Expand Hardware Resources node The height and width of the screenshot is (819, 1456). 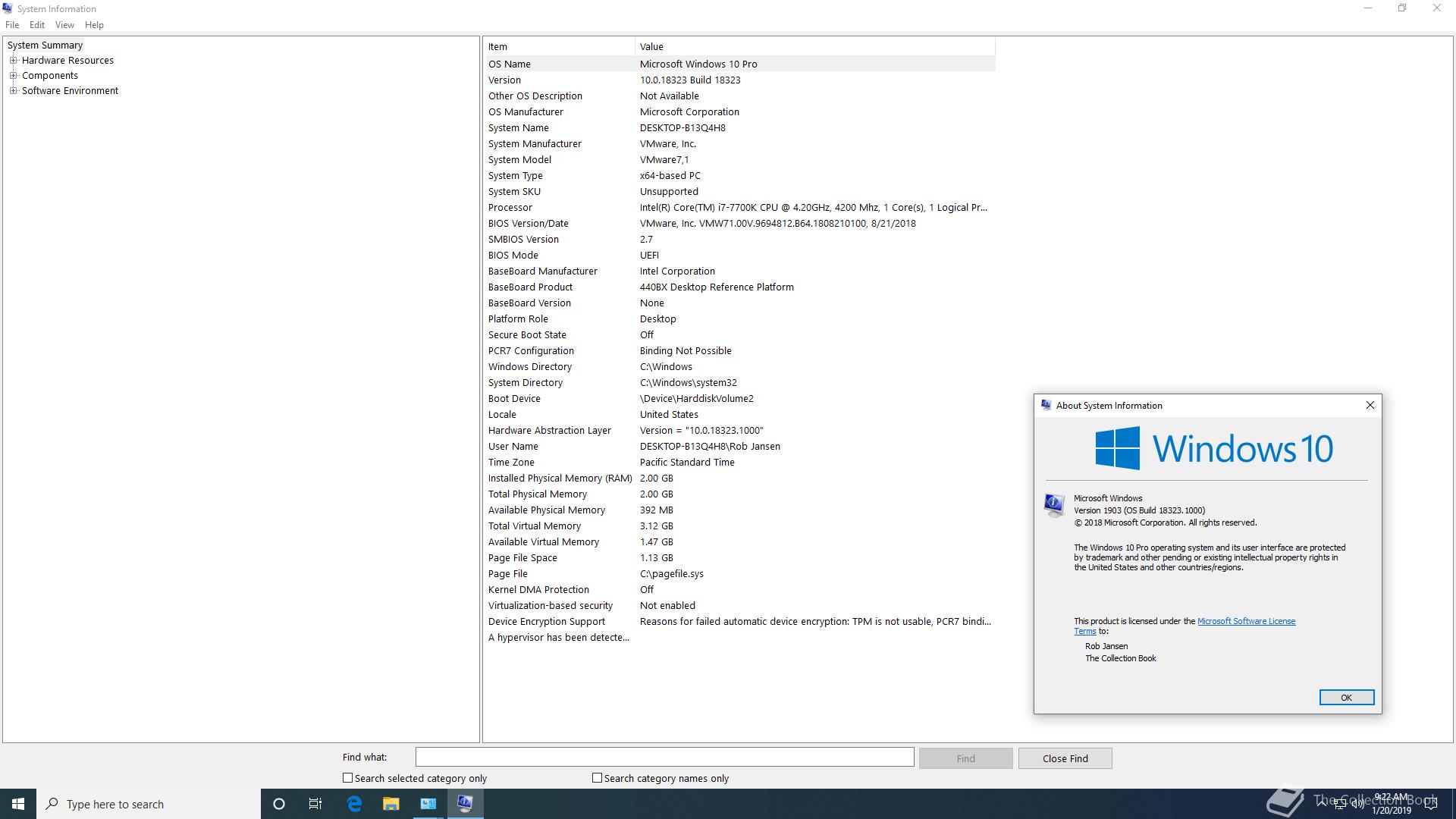pyautogui.click(x=13, y=60)
